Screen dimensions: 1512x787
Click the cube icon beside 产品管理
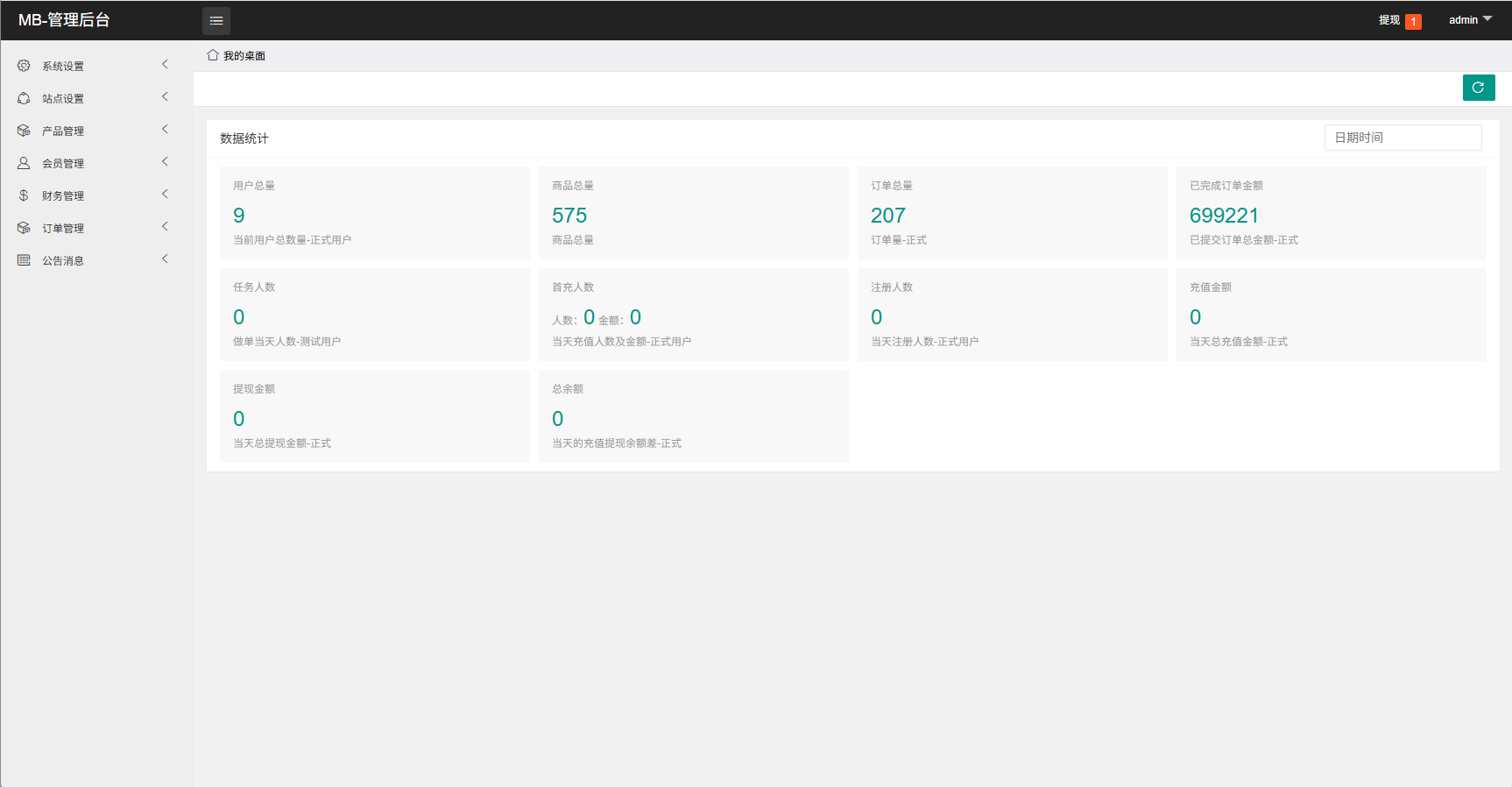24,131
